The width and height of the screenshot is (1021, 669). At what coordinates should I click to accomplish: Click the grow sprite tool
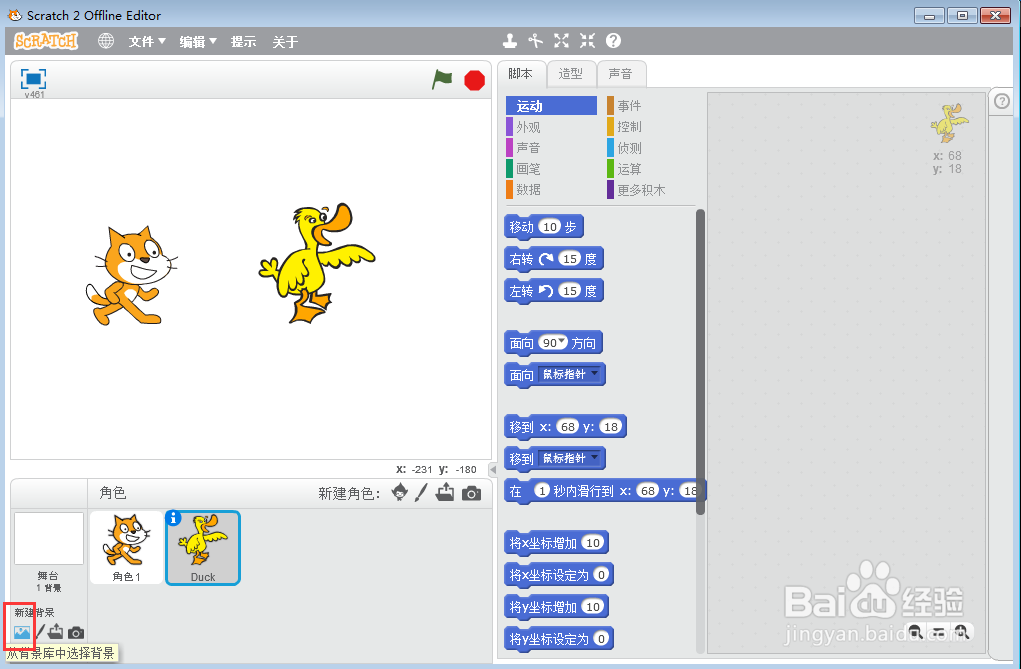click(561, 41)
